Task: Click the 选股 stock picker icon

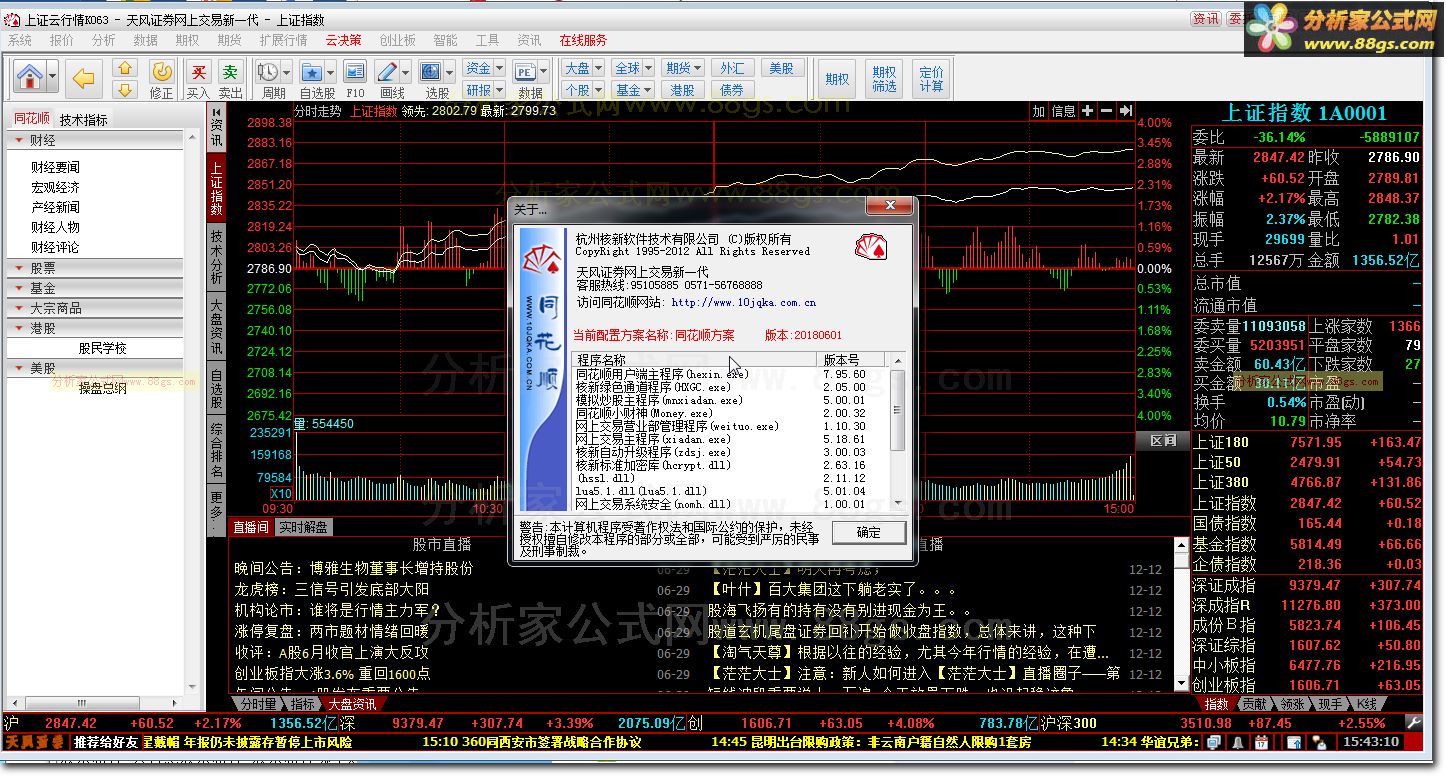Action: click(x=431, y=72)
